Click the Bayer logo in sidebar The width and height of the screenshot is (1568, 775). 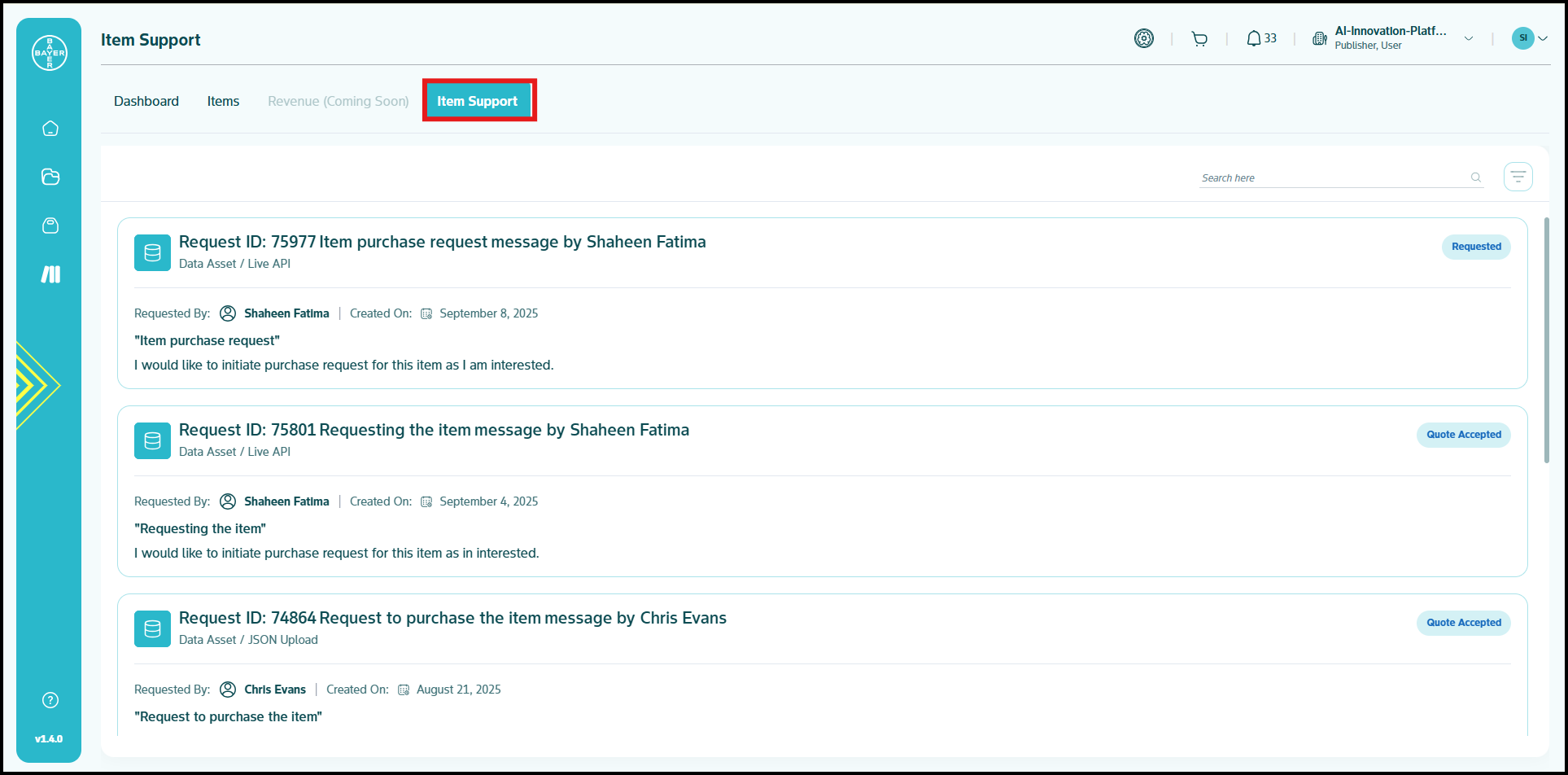pos(50,53)
